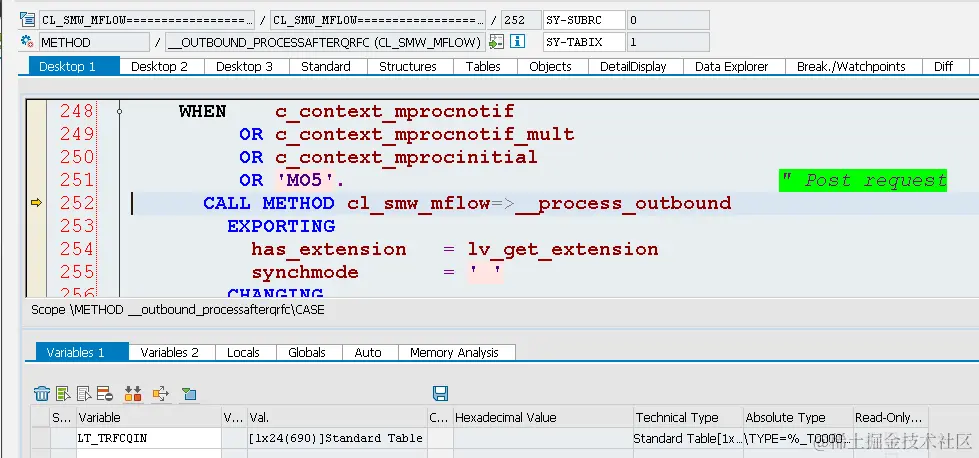Collapse the WHEN block at line 248

119,111
